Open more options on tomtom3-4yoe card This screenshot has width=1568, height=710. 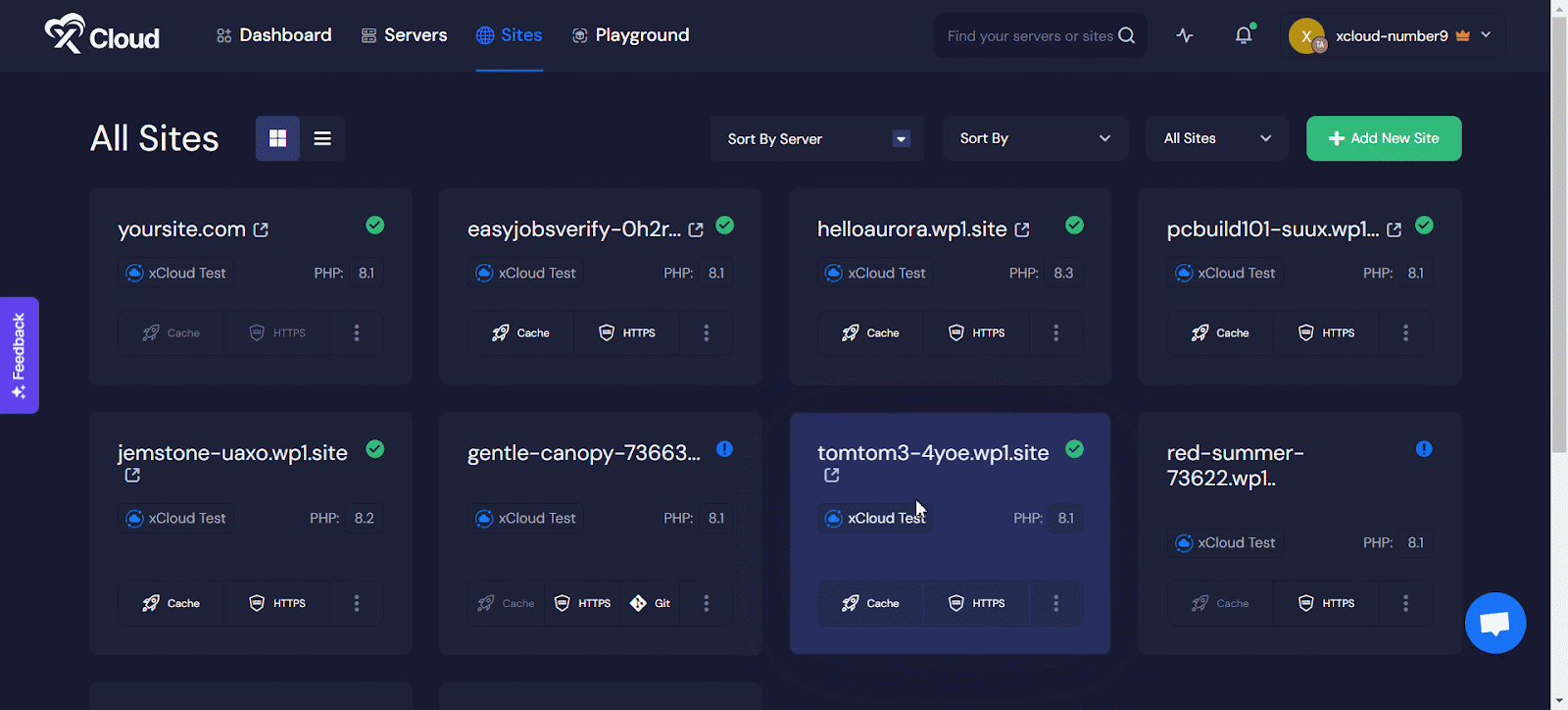coord(1056,603)
